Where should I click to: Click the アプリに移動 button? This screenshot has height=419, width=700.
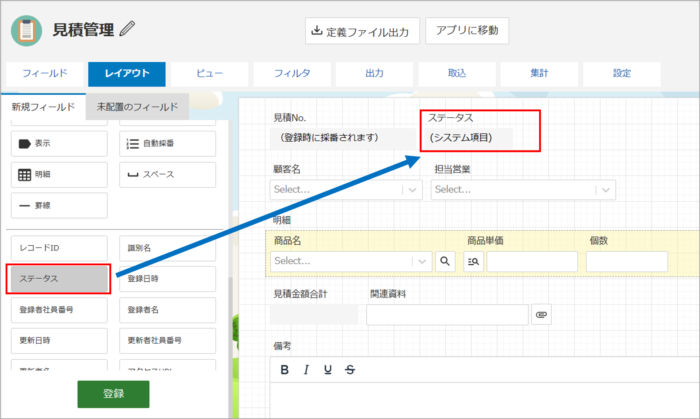pos(467,31)
